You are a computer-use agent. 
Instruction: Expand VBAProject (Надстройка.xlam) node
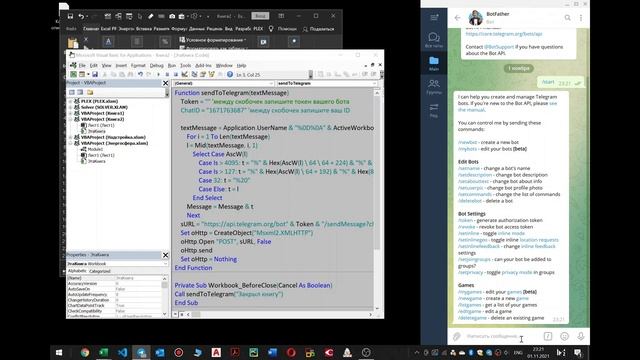click(x=70, y=137)
